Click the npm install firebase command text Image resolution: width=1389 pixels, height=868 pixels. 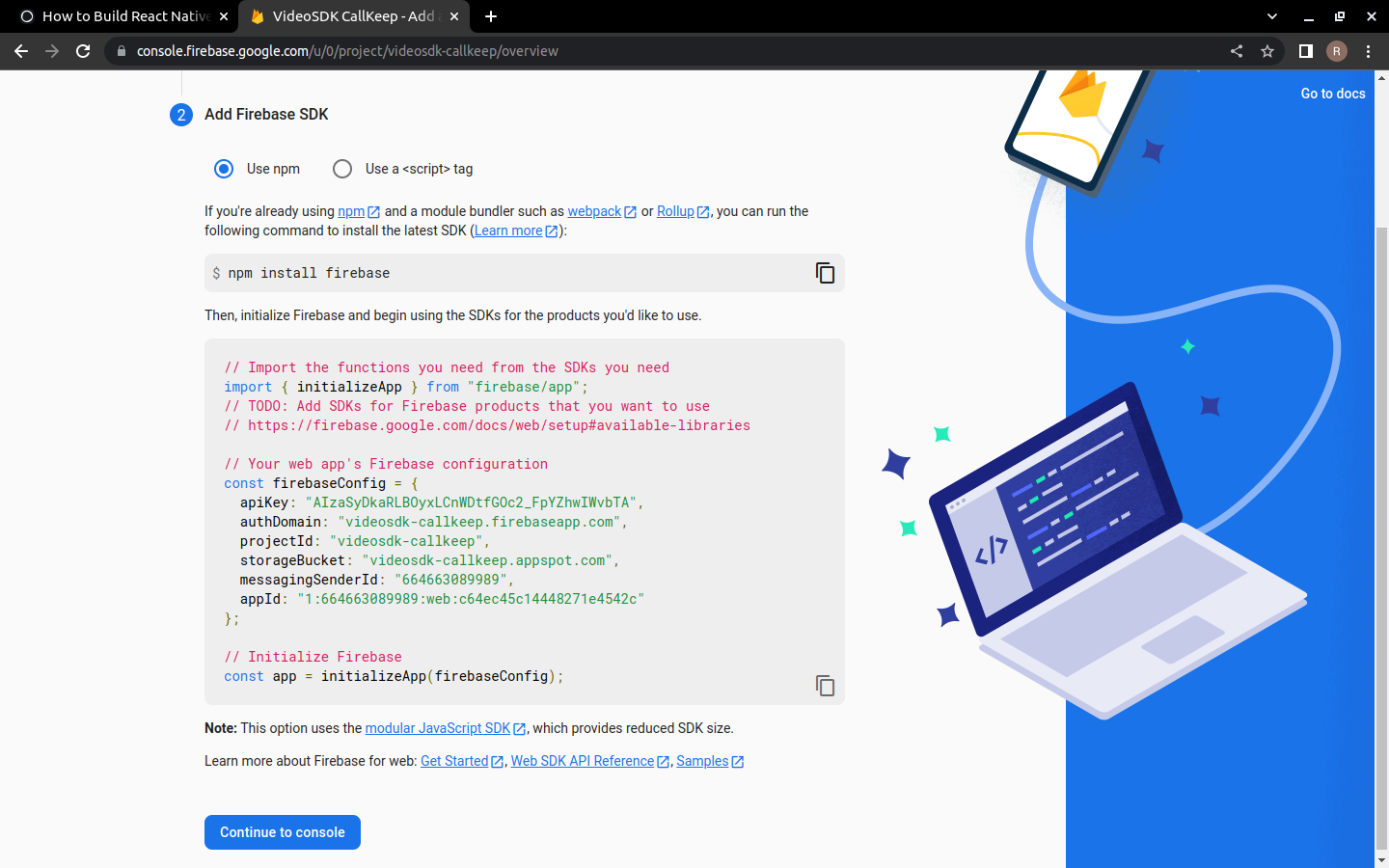pyautogui.click(x=309, y=273)
